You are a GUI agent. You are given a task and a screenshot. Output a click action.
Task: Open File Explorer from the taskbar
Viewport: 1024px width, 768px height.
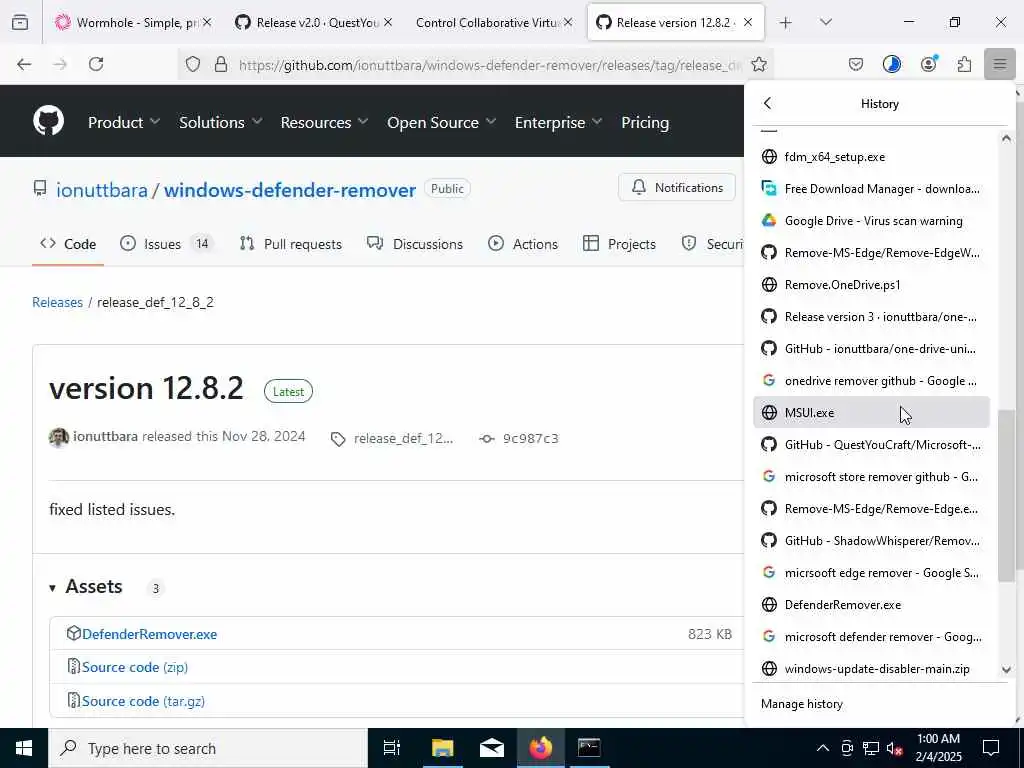pyautogui.click(x=442, y=748)
